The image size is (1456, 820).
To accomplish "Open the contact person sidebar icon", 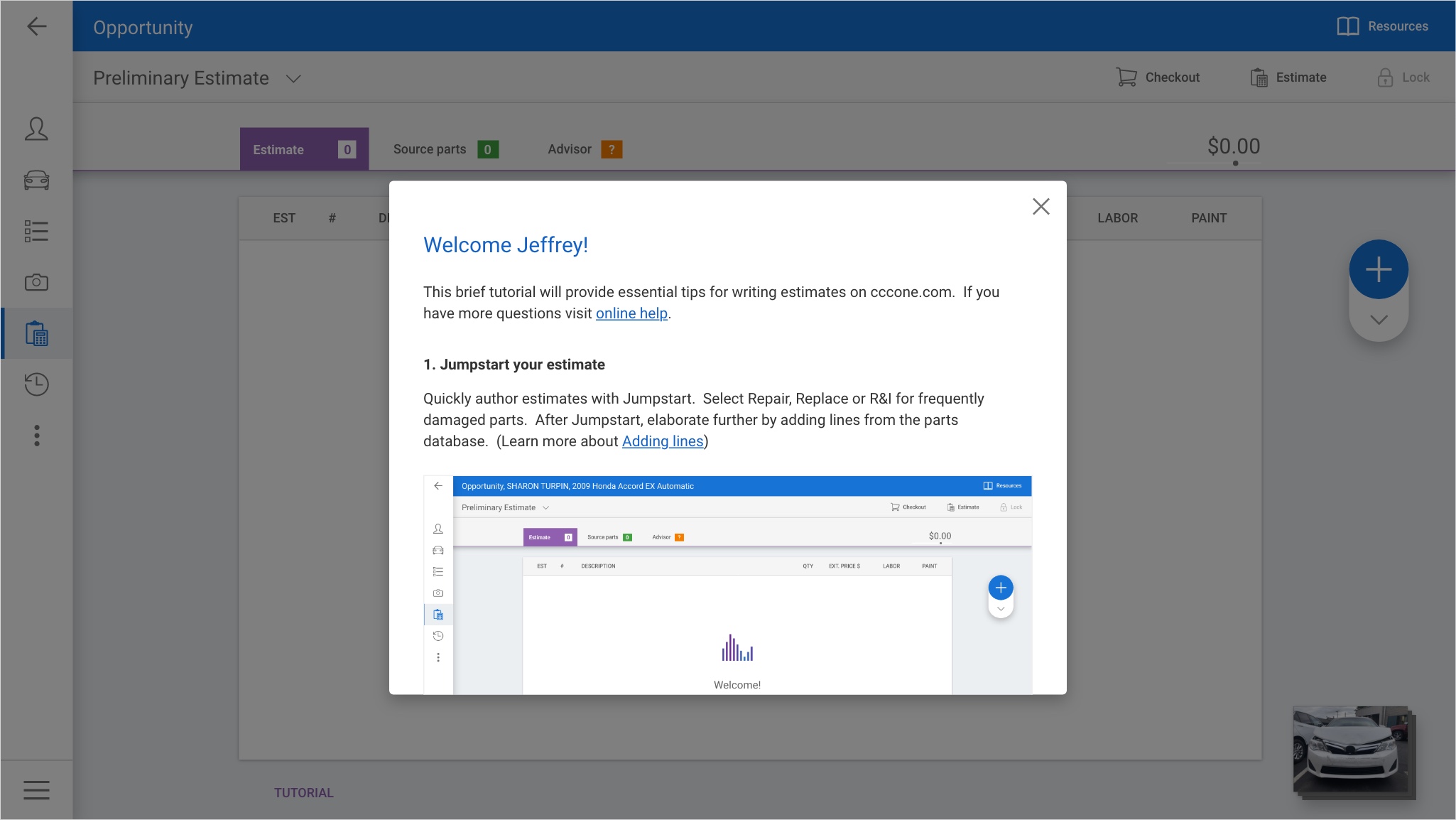I will coord(36,129).
